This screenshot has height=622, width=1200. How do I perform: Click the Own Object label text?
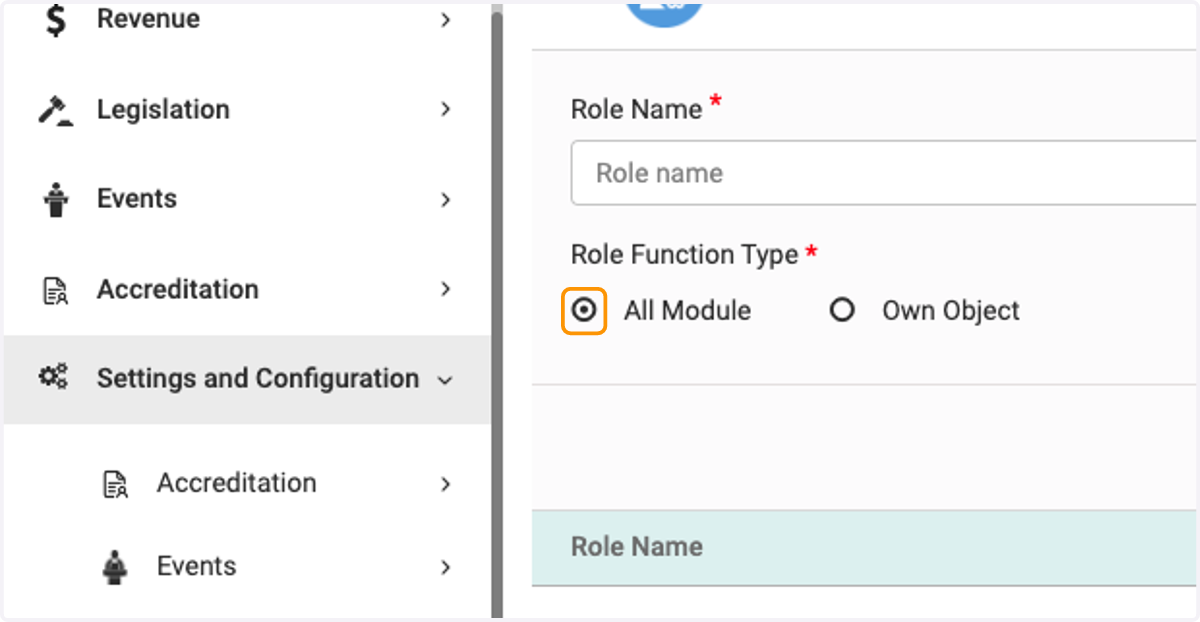(950, 310)
